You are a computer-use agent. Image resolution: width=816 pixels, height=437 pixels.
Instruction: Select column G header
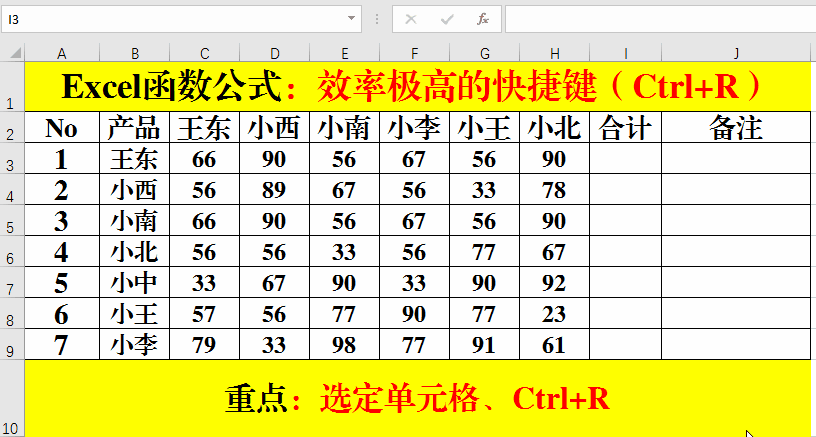484,53
